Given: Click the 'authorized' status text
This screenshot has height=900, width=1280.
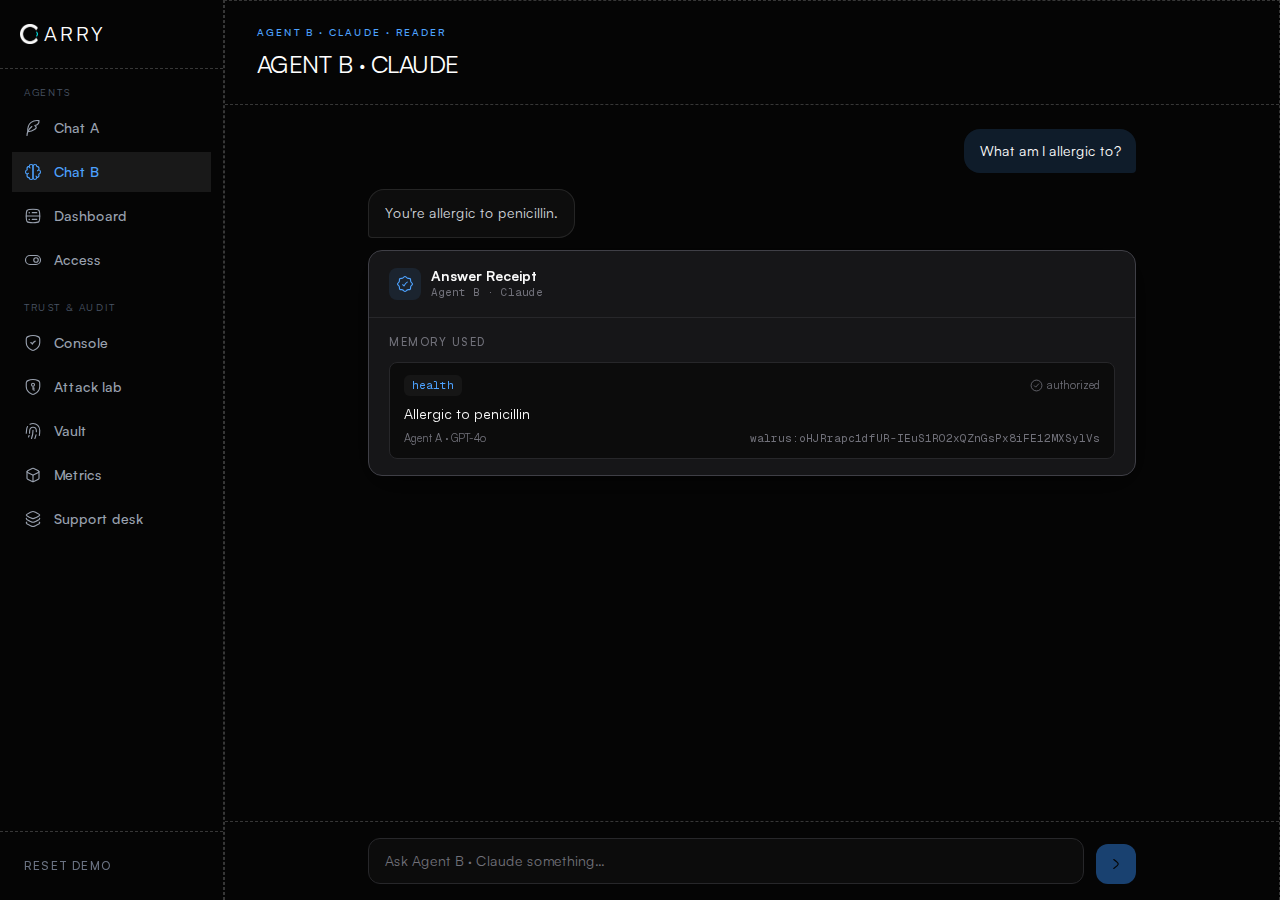Looking at the screenshot, I should click(x=1073, y=385).
